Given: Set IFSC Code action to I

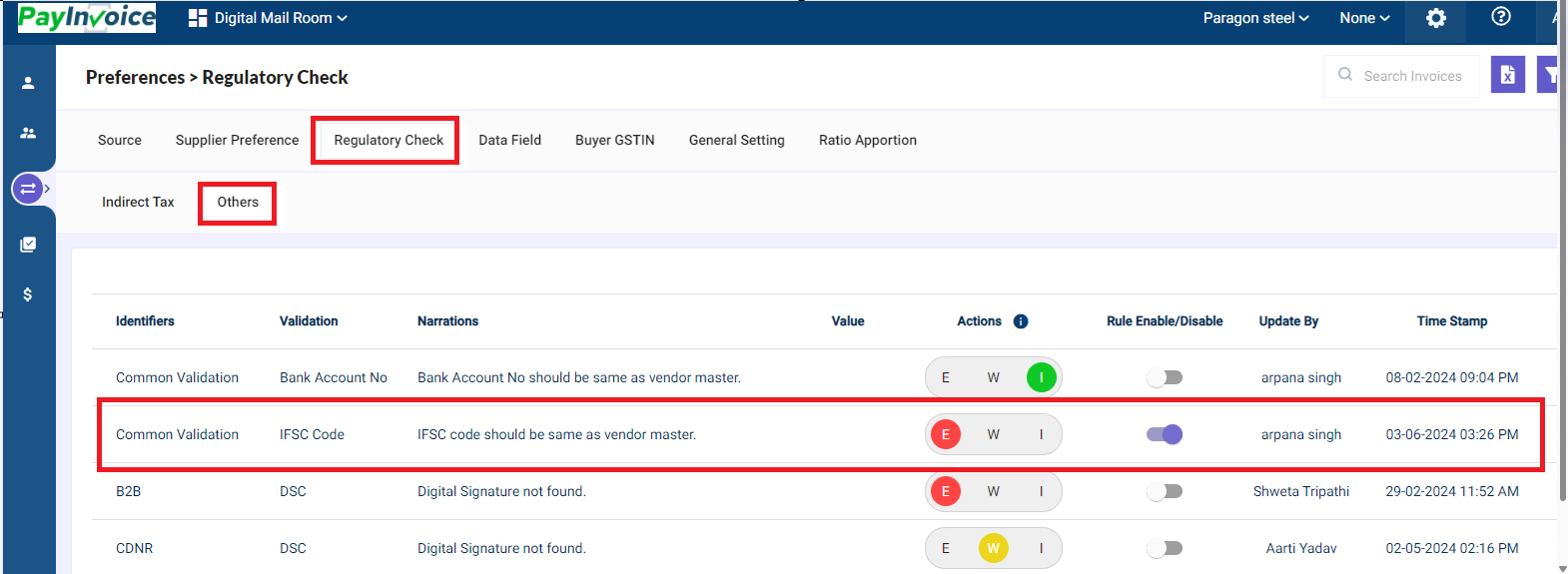Looking at the screenshot, I should coord(1042,434).
